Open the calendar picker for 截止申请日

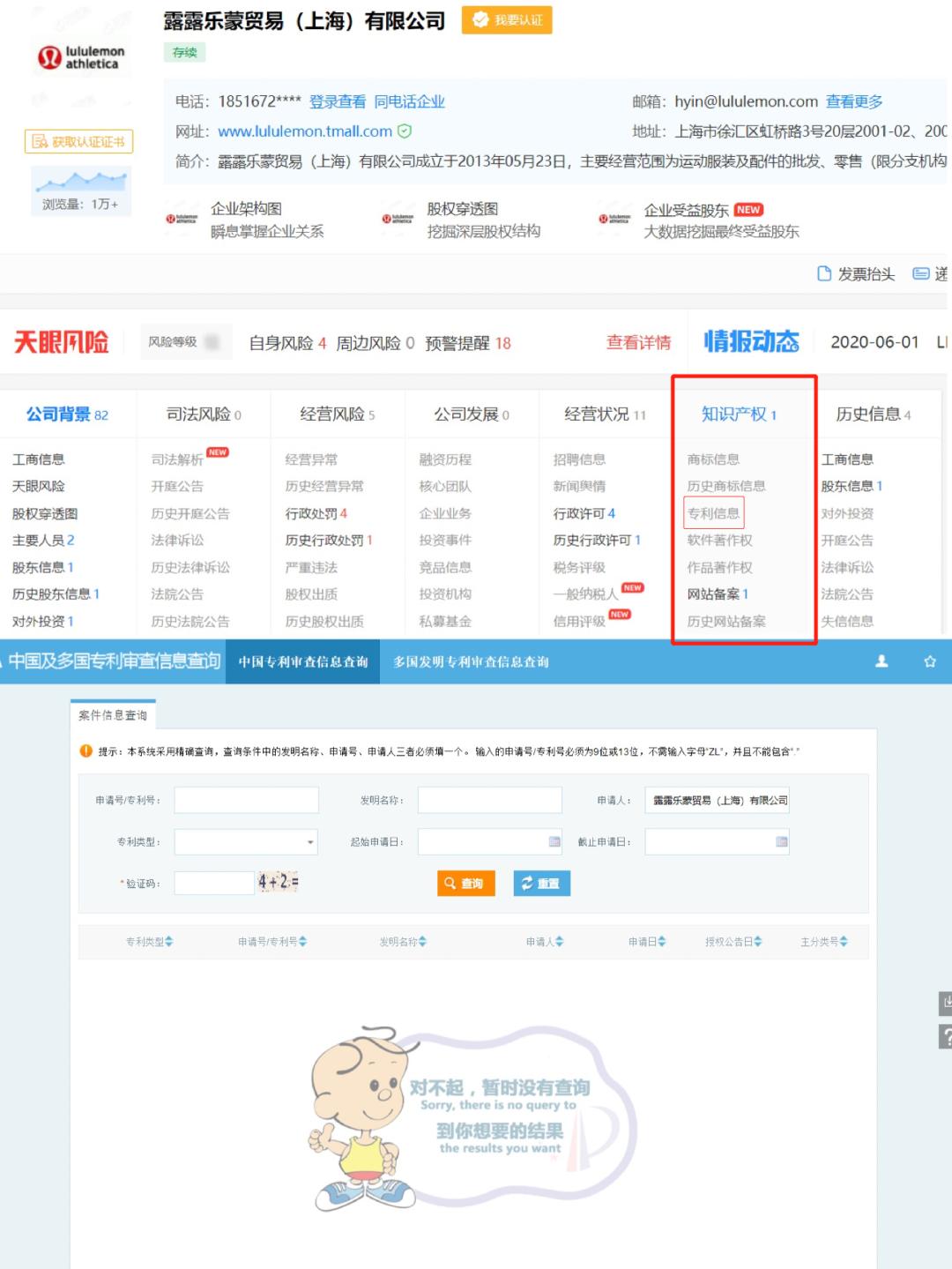(x=781, y=841)
